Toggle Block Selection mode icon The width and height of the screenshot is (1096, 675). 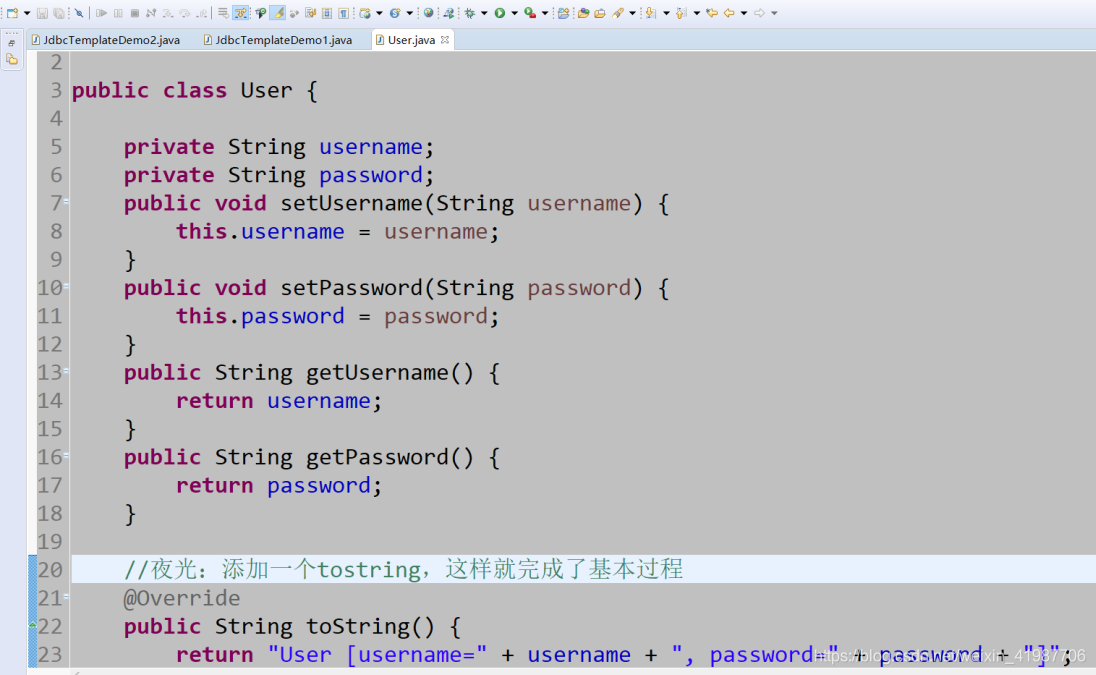326,13
